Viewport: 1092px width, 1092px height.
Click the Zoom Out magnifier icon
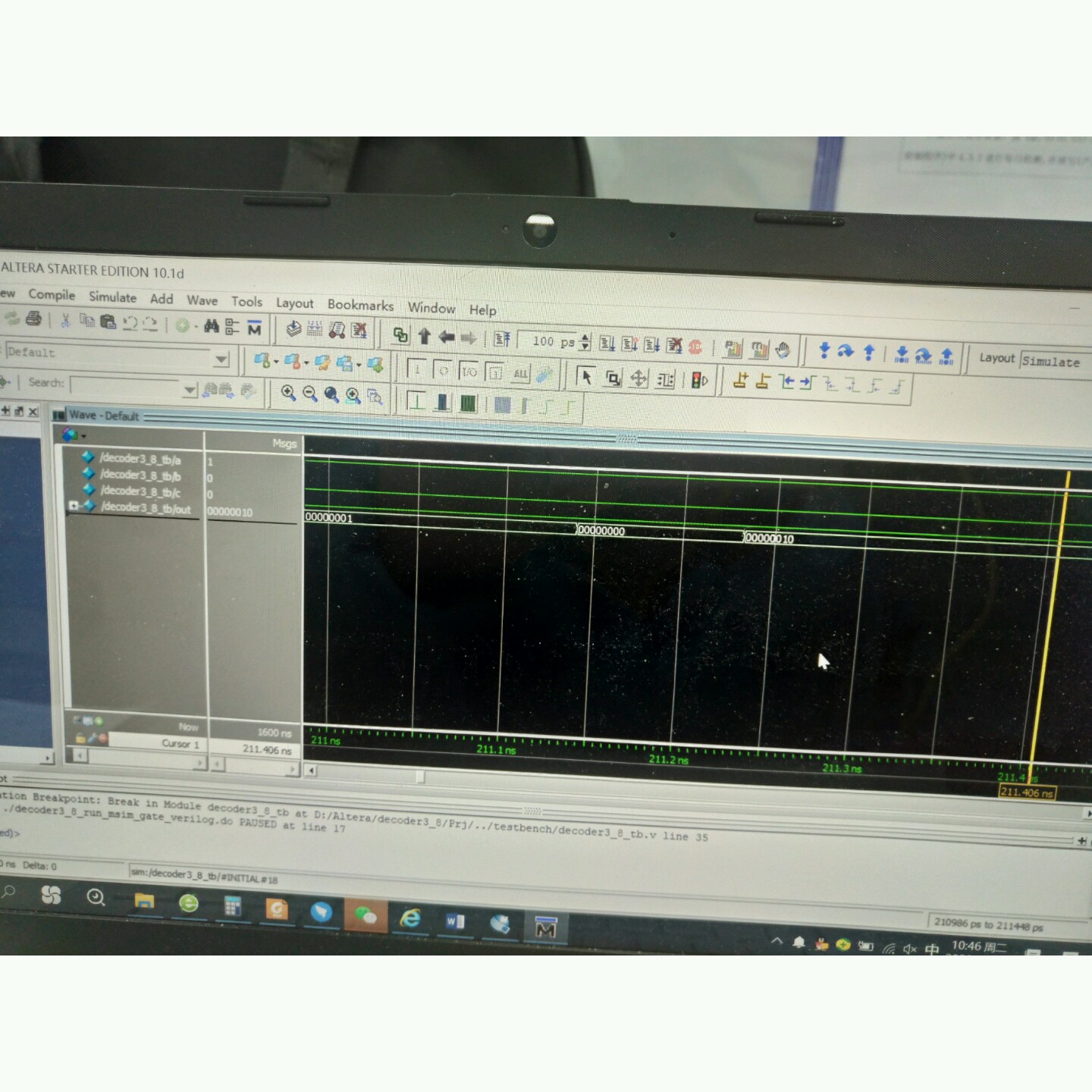pos(309,394)
